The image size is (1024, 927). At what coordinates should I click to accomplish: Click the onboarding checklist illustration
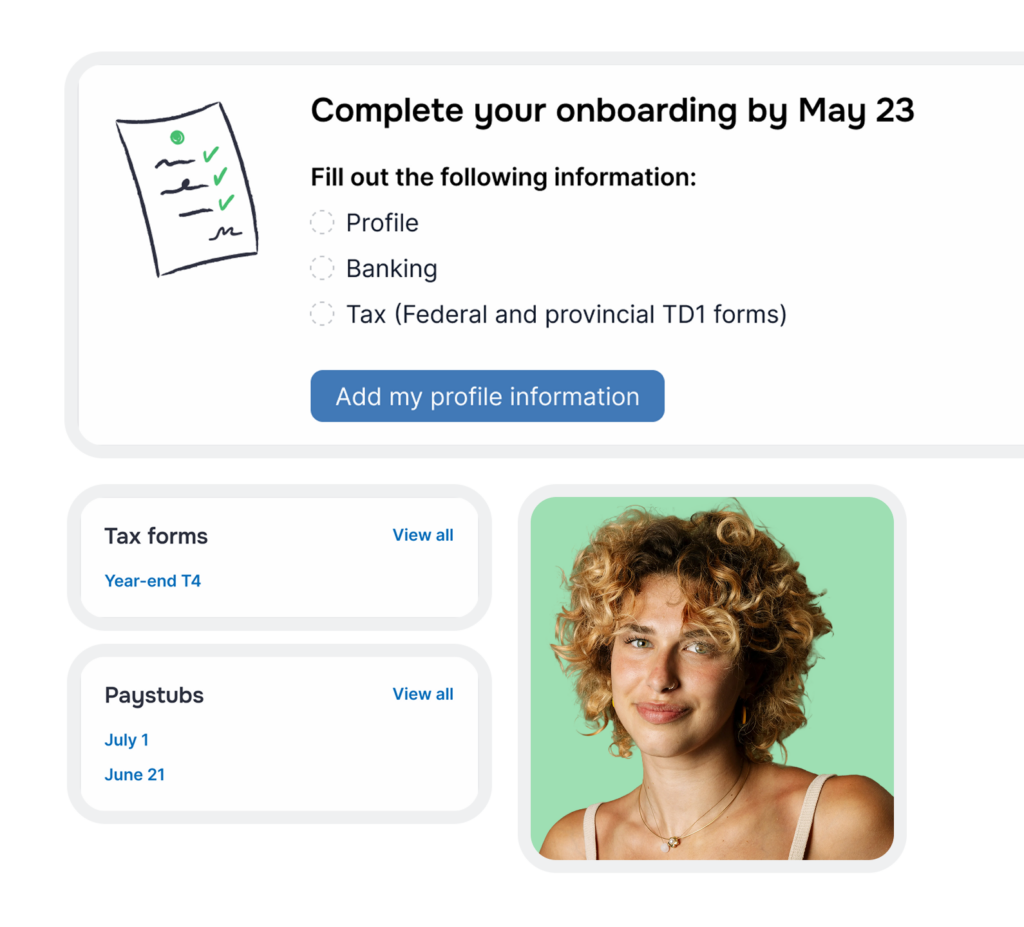(187, 189)
